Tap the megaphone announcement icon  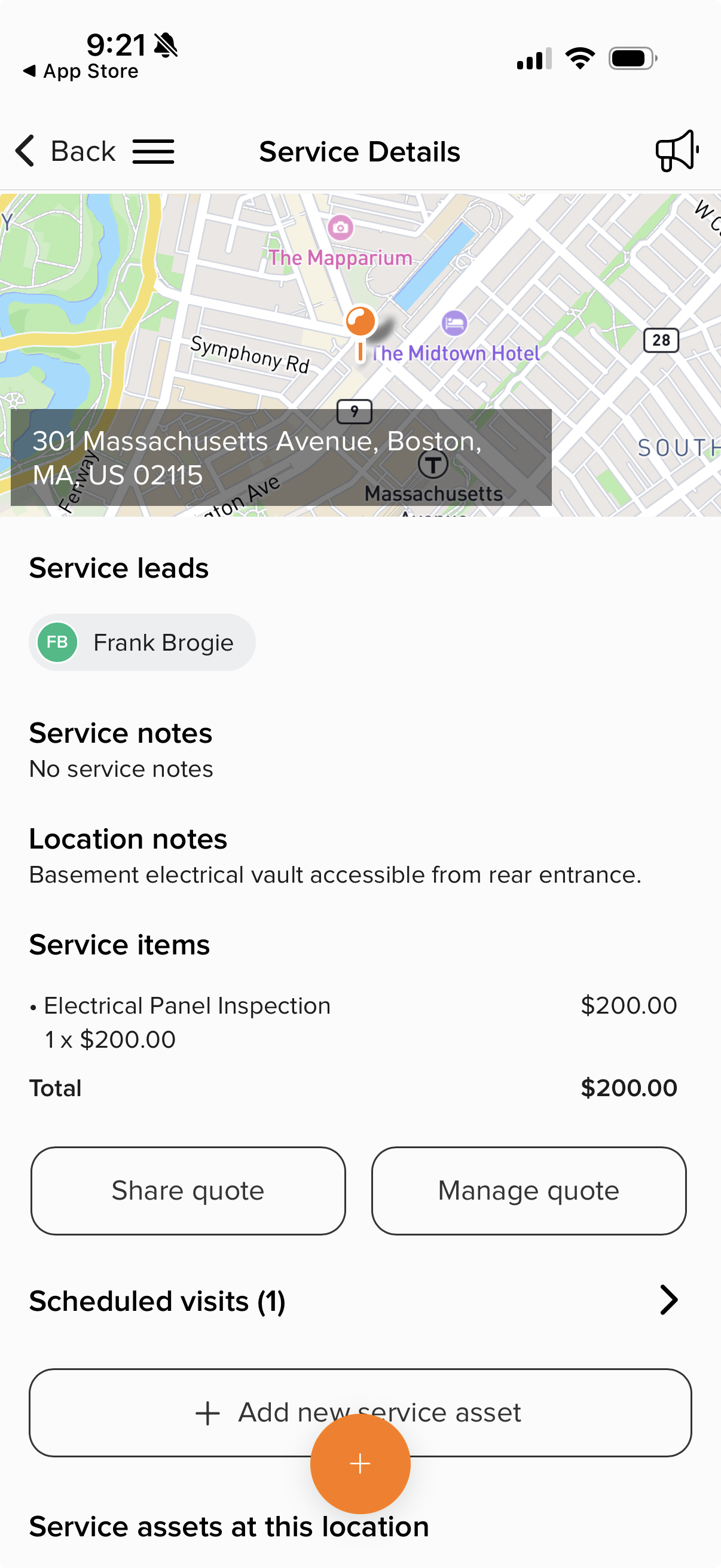(676, 150)
